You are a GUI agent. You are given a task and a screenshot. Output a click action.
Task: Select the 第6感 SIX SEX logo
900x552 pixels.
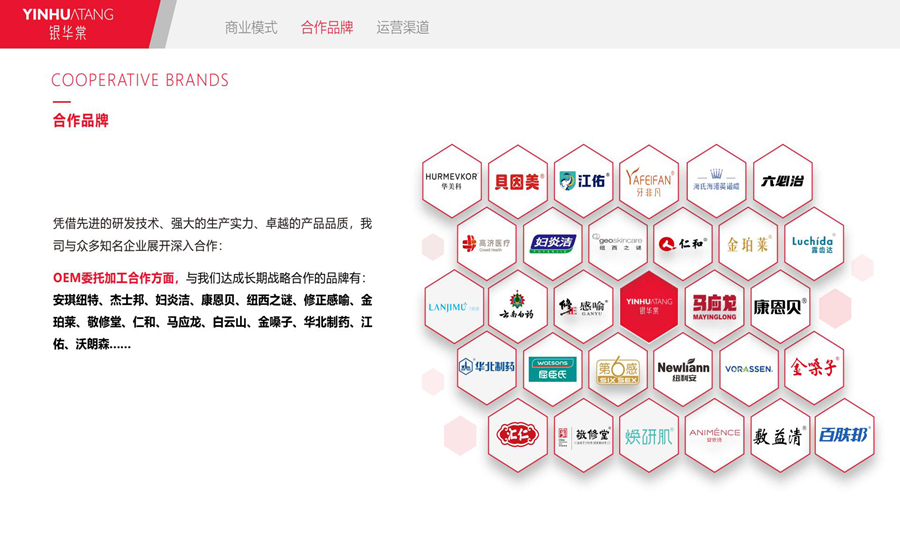618,369
